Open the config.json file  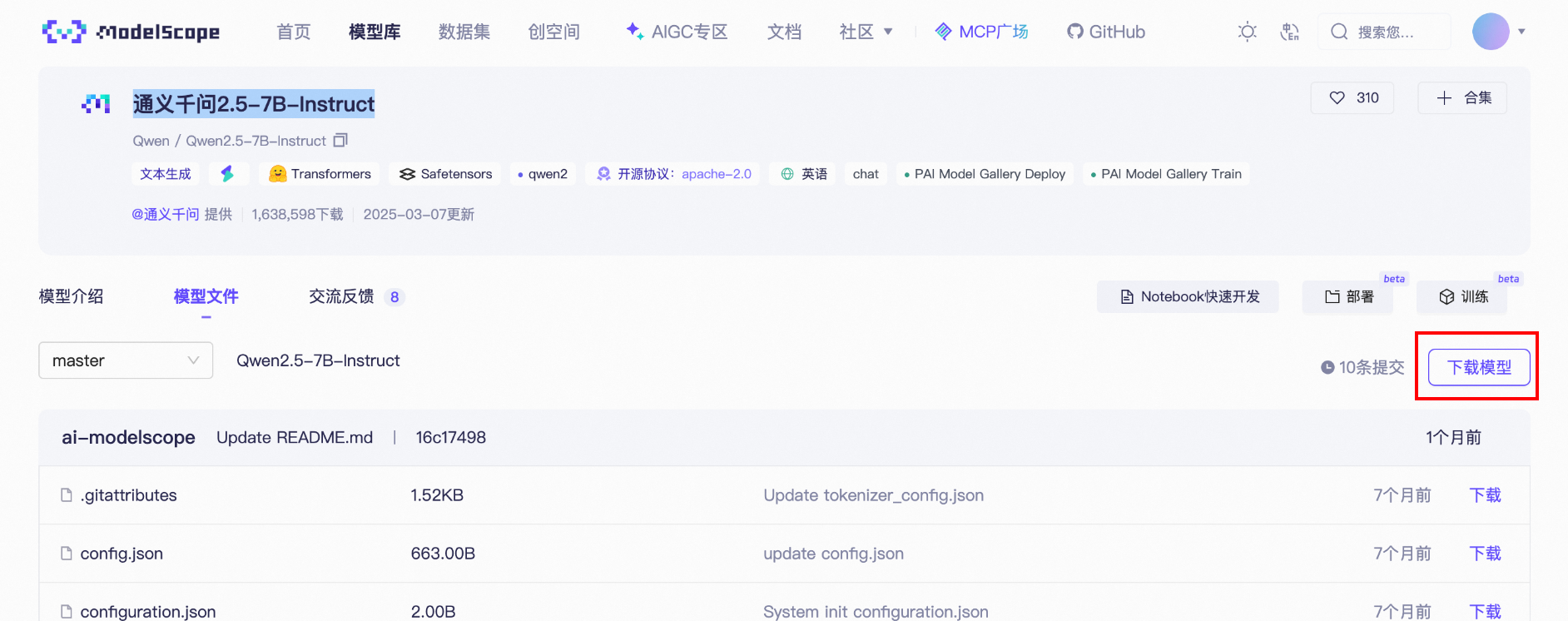pos(122,554)
